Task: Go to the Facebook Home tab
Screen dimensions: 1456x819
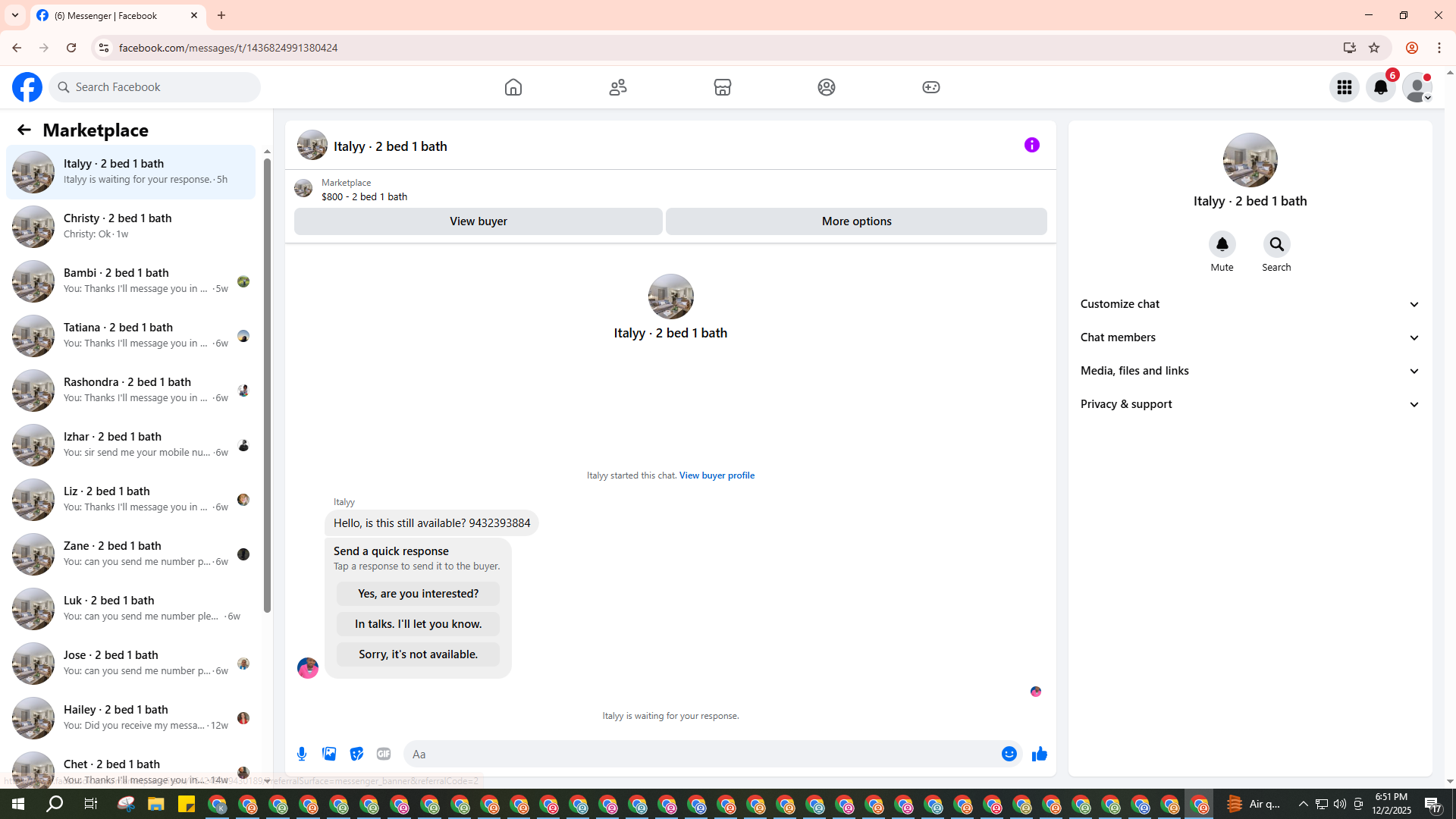Action: pos(513,87)
